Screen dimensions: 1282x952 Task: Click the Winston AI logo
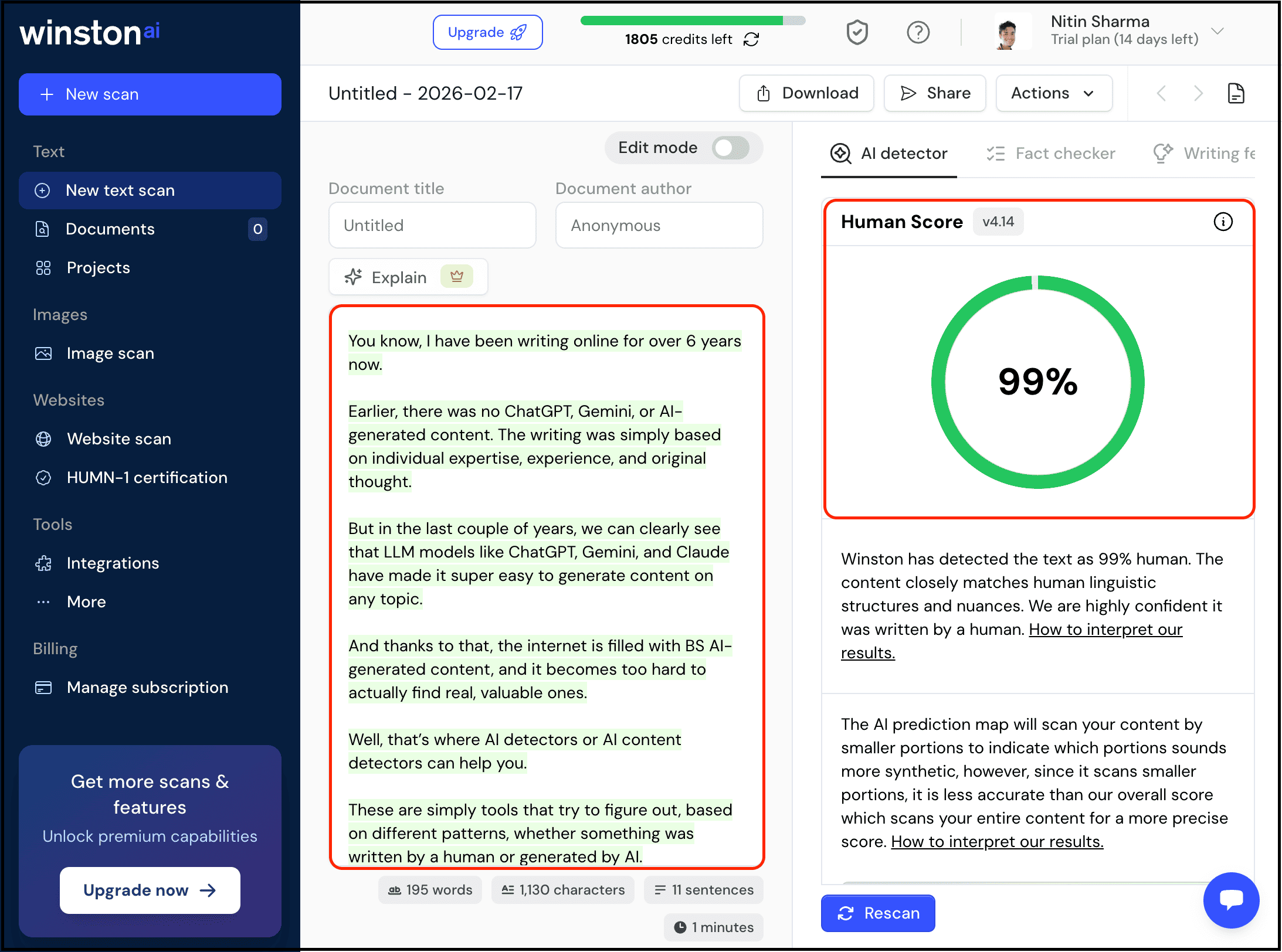(x=90, y=32)
